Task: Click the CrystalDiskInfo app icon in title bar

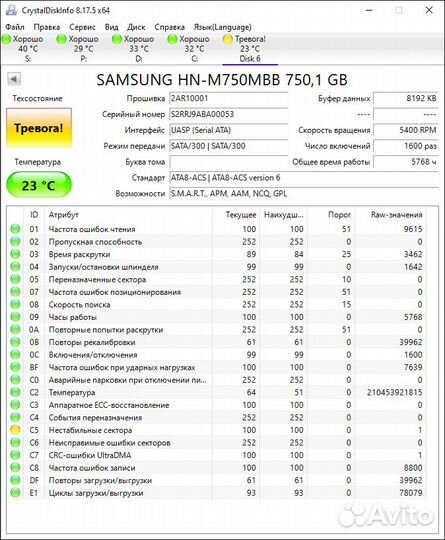Action: [x=11, y=10]
